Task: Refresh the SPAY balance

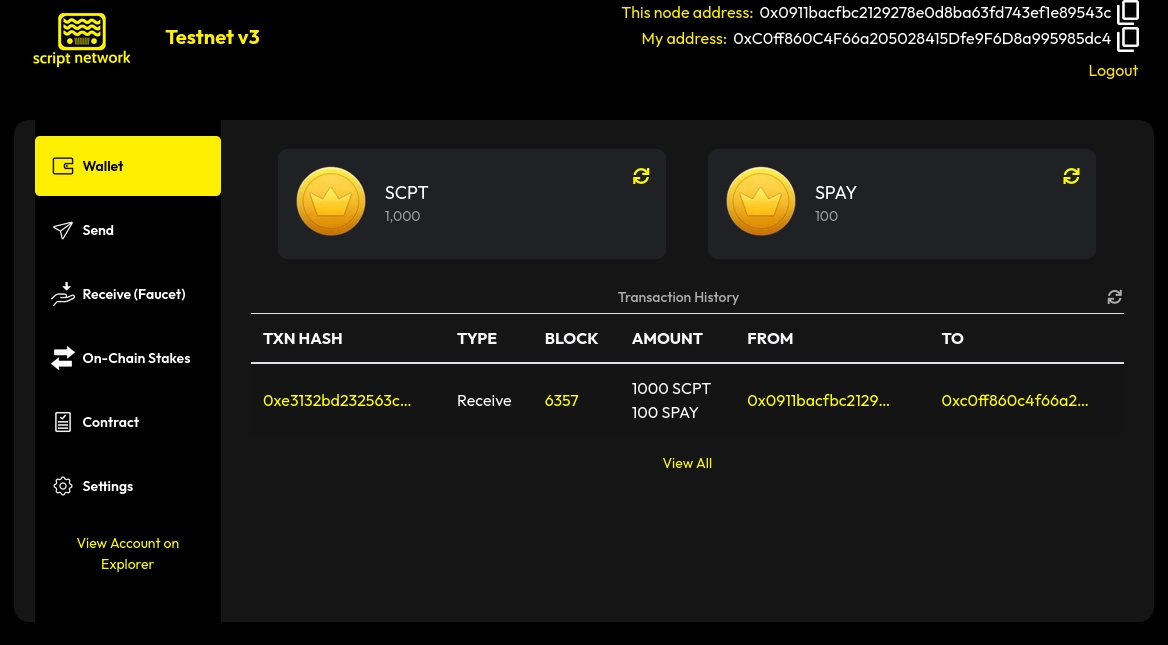Action: click(x=1071, y=176)
